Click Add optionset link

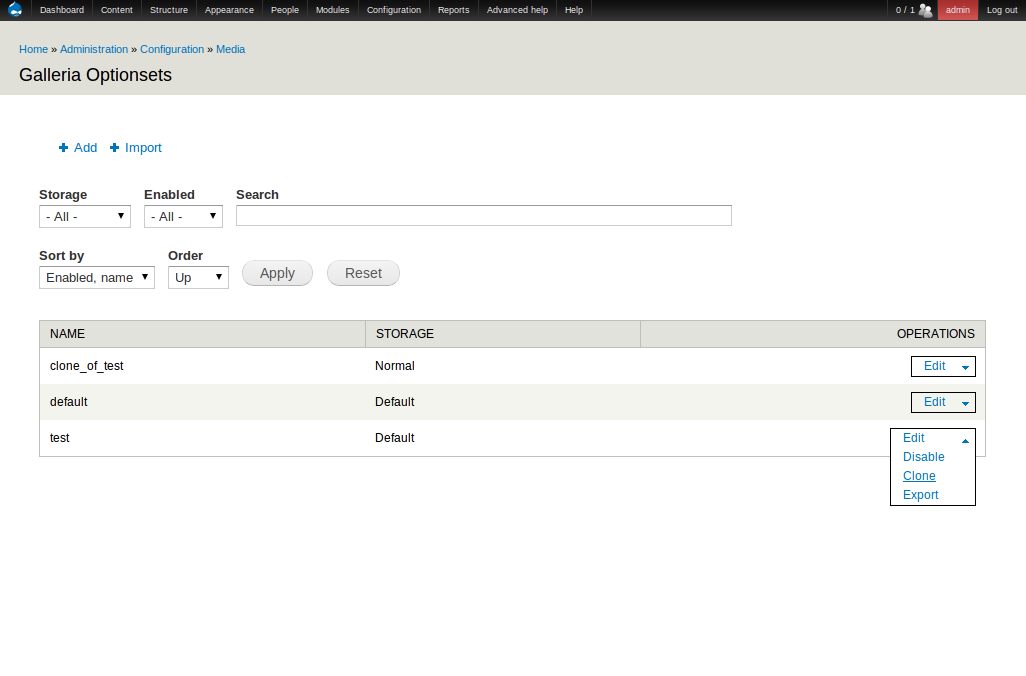[x=85, y=148]
